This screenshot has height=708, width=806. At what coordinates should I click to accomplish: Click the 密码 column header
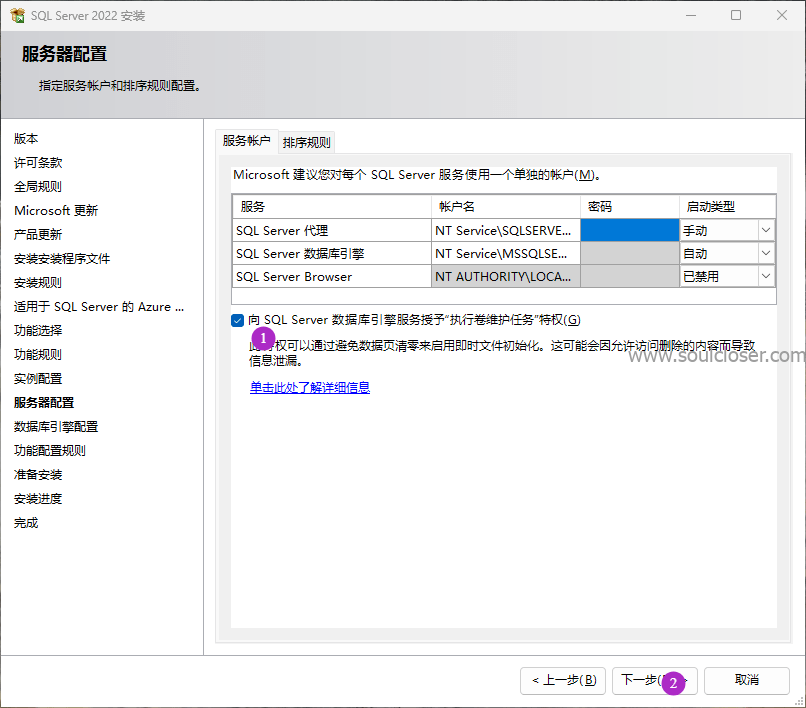coord(630,207)
